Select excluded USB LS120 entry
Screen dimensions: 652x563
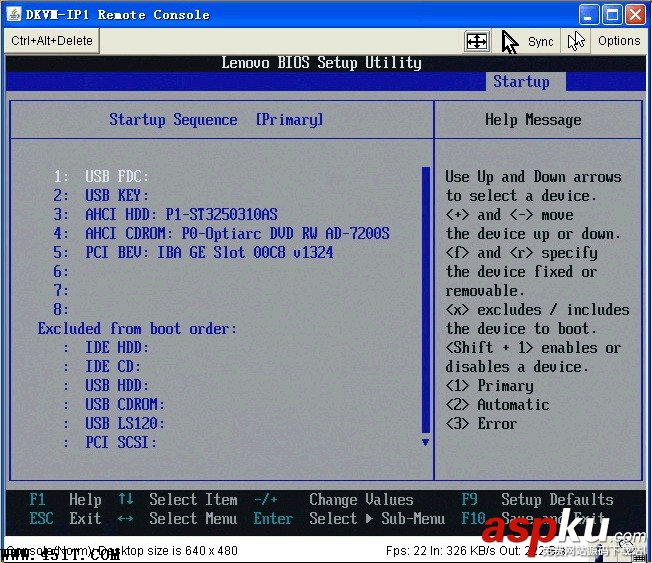pos(114,424)
